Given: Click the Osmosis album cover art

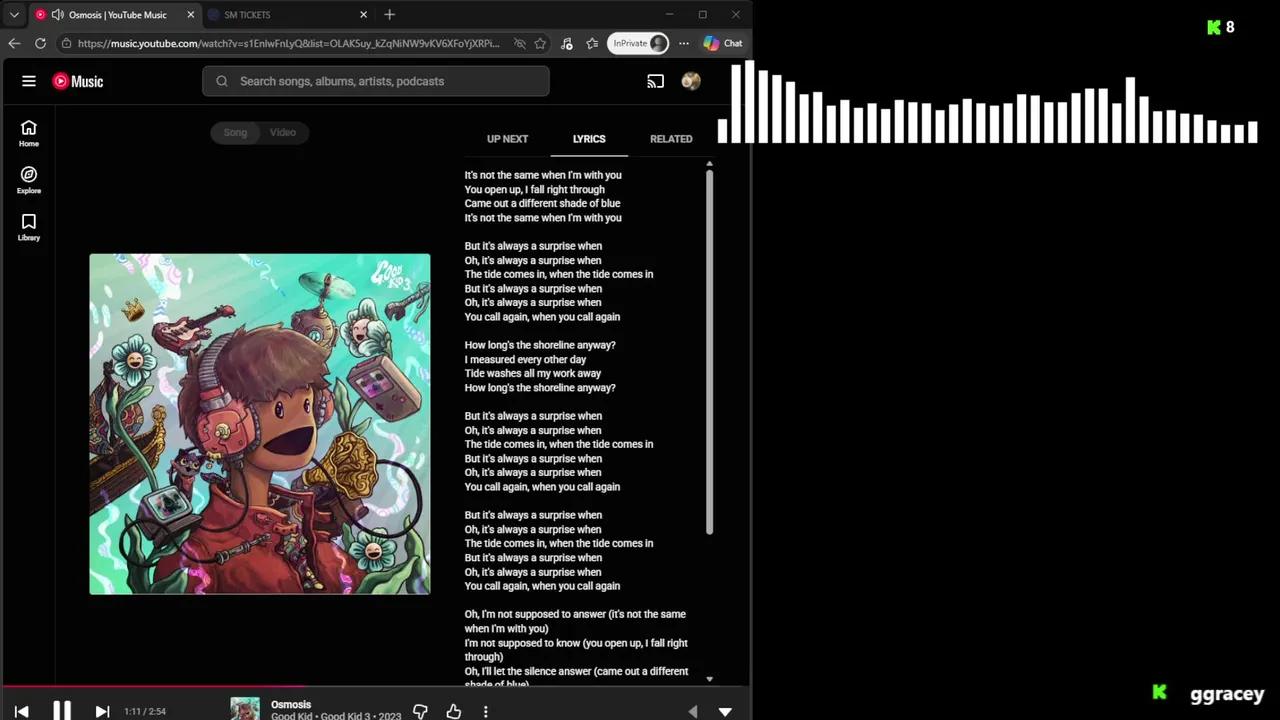Looking at the screenshot, I should click(260, 424).
